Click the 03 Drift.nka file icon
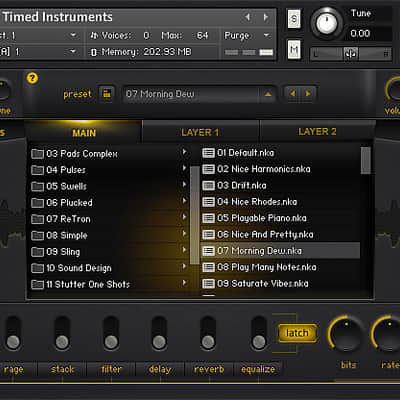 (x=208, y=186)
